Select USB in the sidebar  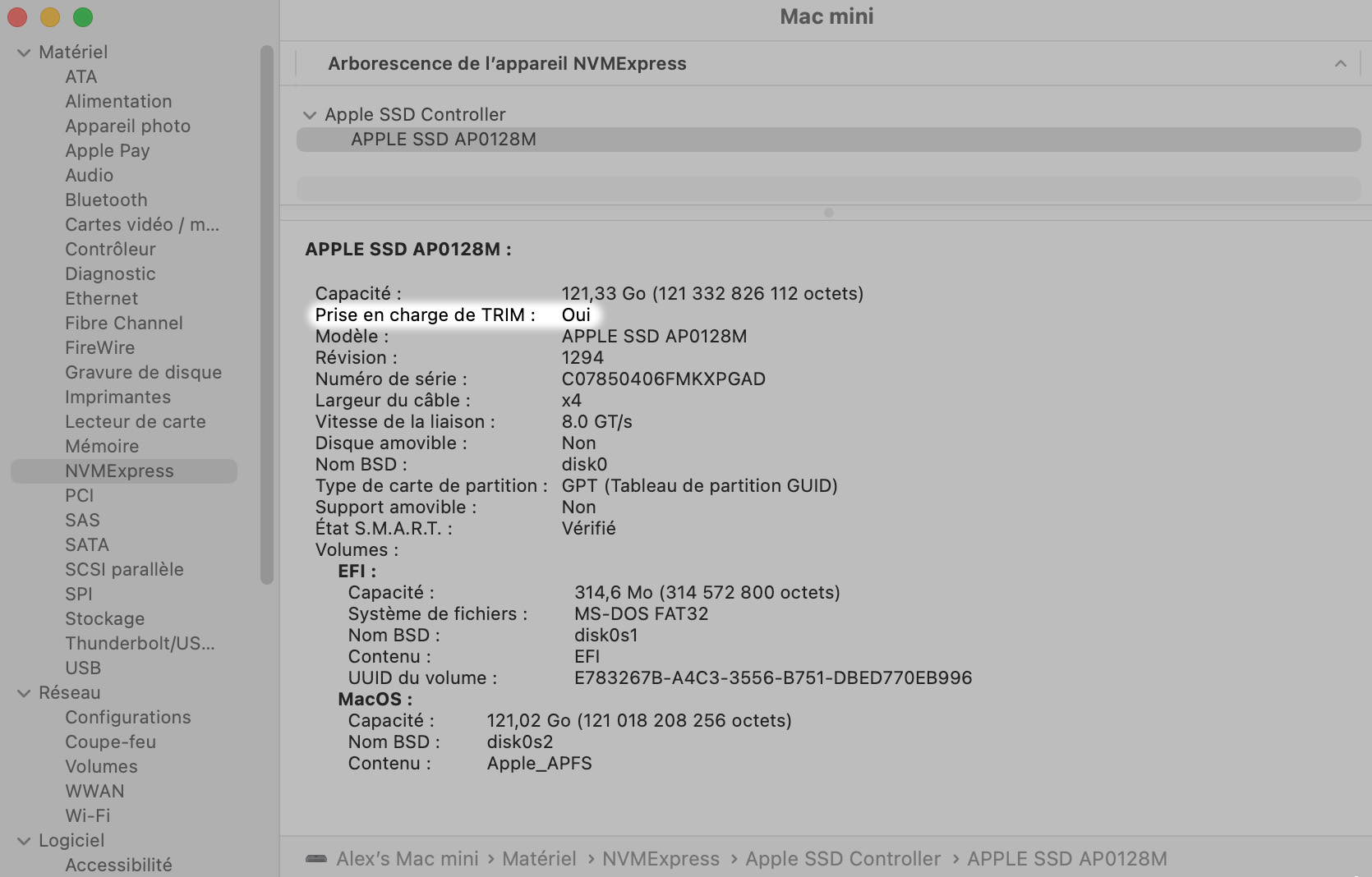83,668
